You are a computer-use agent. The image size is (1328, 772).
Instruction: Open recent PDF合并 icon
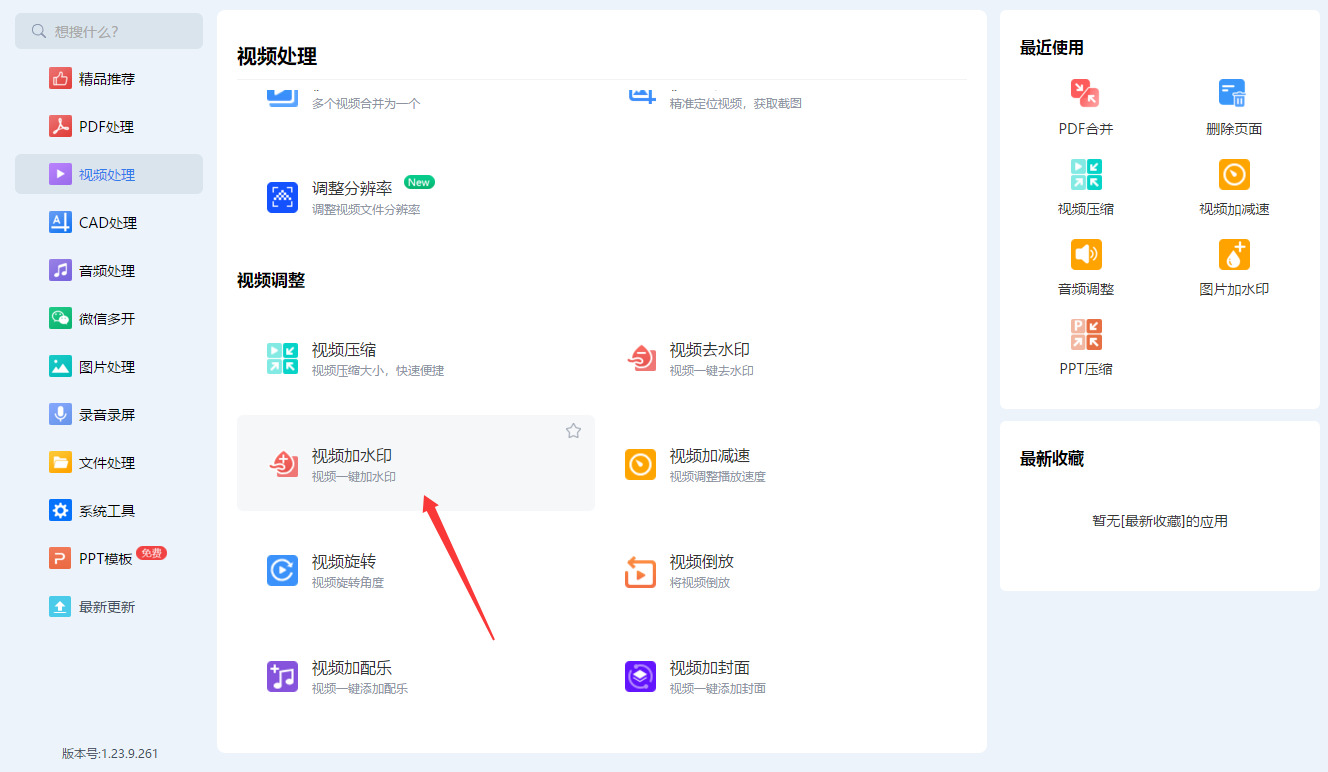pos(1086,94)
